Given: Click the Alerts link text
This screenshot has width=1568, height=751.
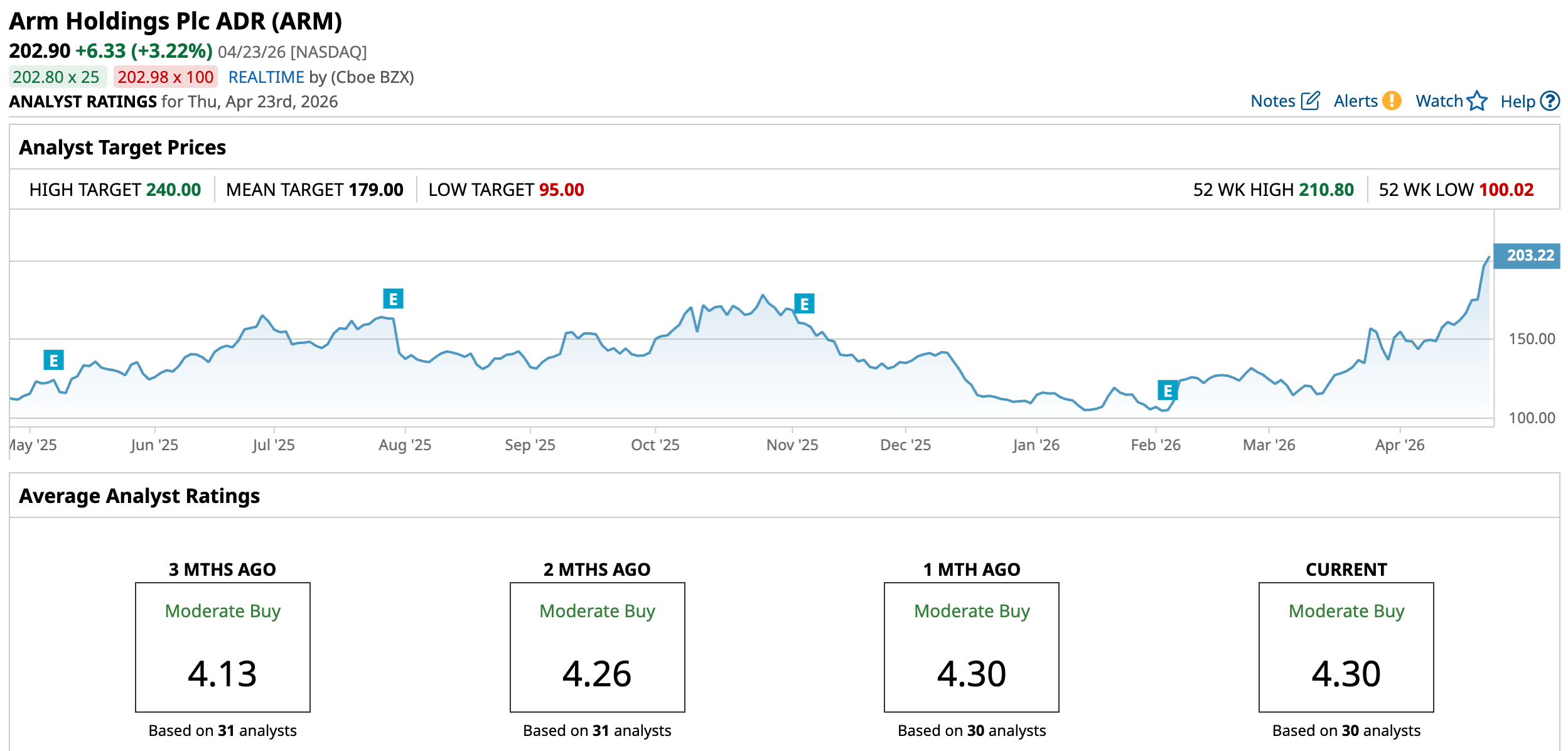Looking at the screenshot, I should click(x=1355, y=101).
